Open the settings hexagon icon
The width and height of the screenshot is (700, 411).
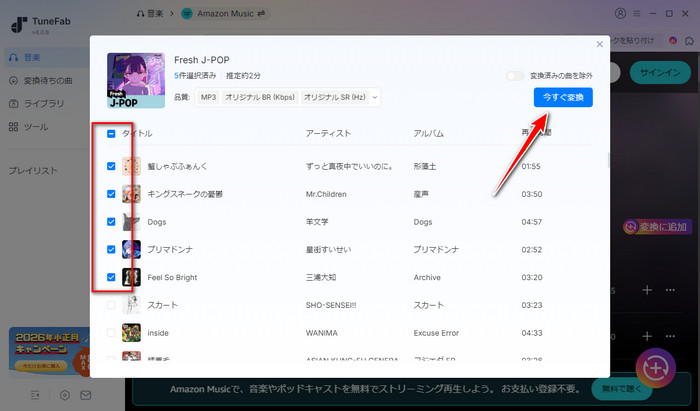click(x=65, y=395)
